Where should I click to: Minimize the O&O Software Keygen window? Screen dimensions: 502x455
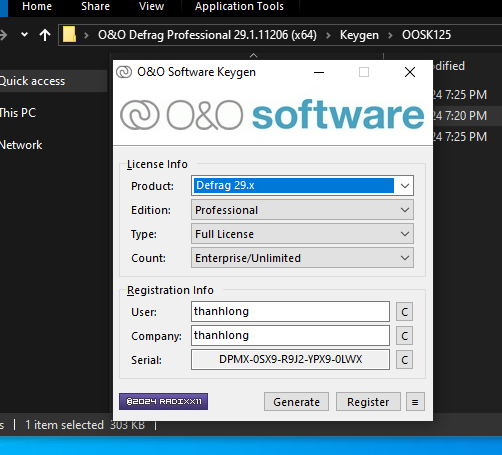click(319, 72)
